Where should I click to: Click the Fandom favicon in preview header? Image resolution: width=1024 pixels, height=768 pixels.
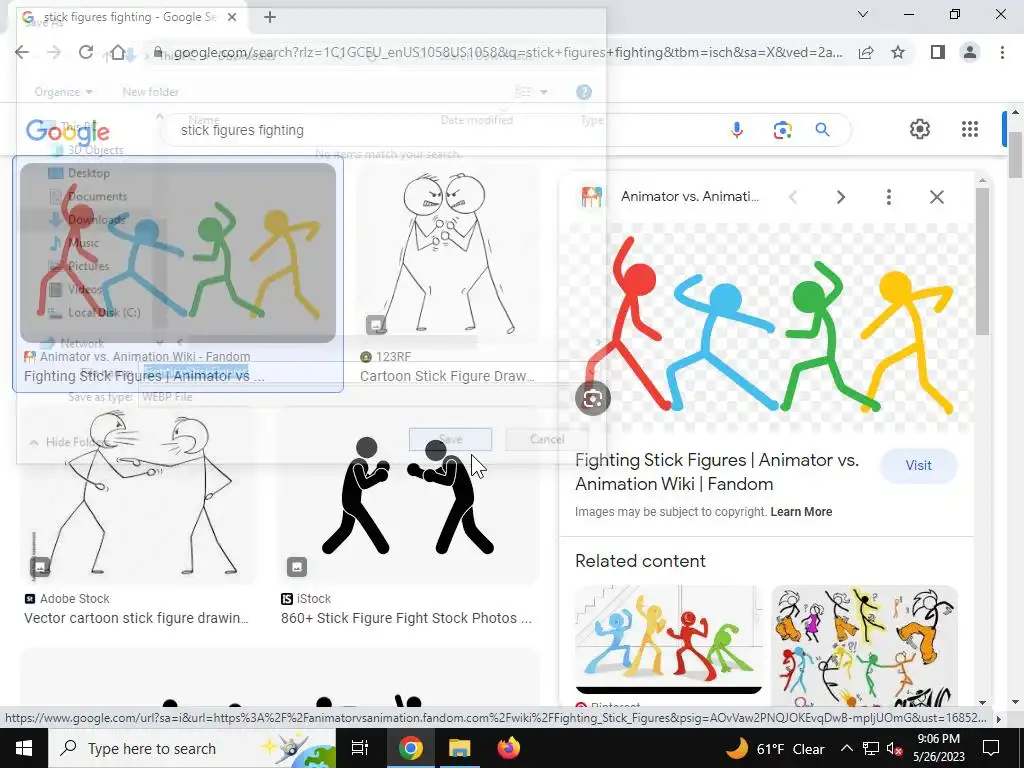point(591,197)
